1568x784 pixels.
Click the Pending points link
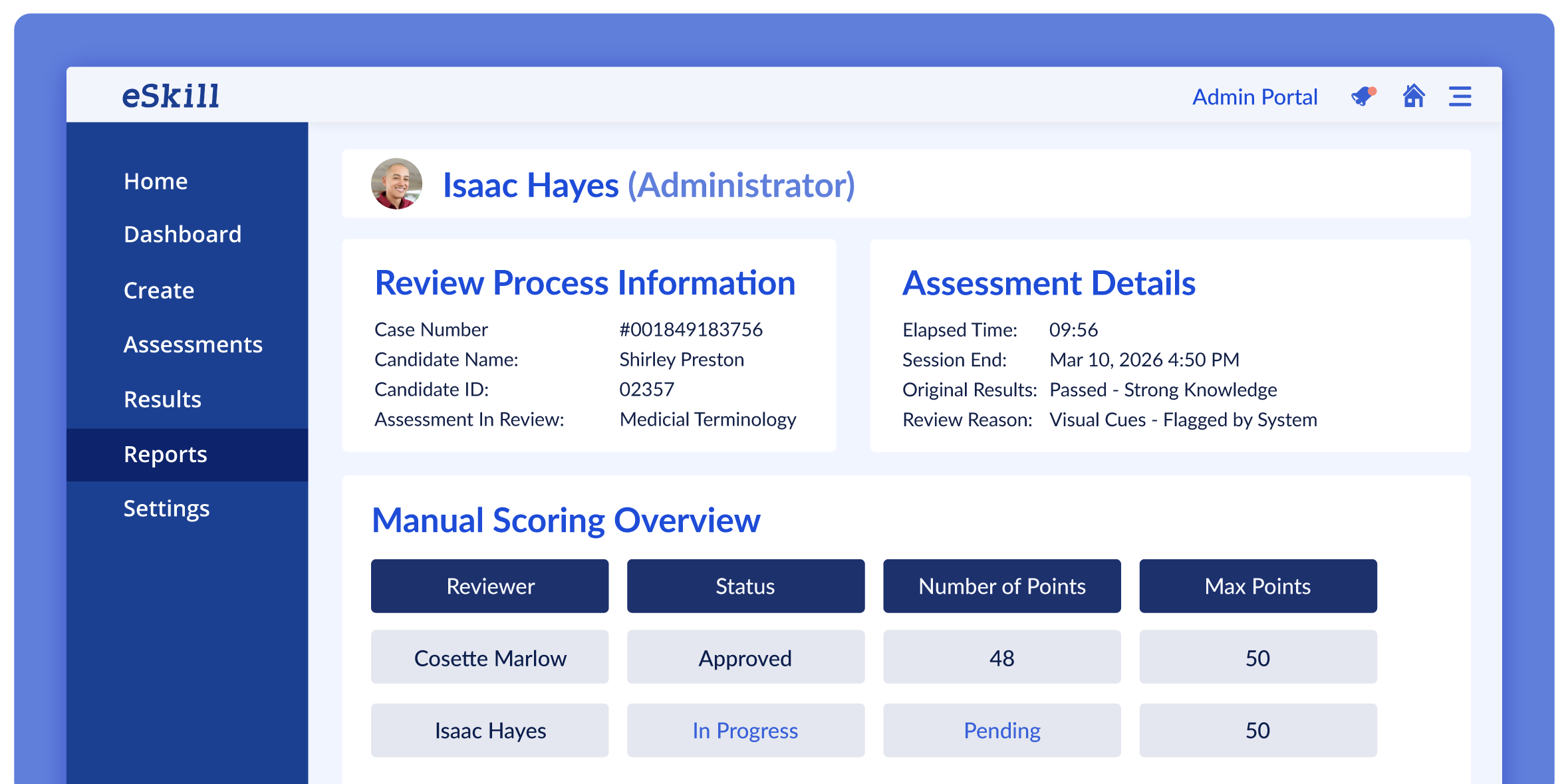click(x=1001, y=730)
